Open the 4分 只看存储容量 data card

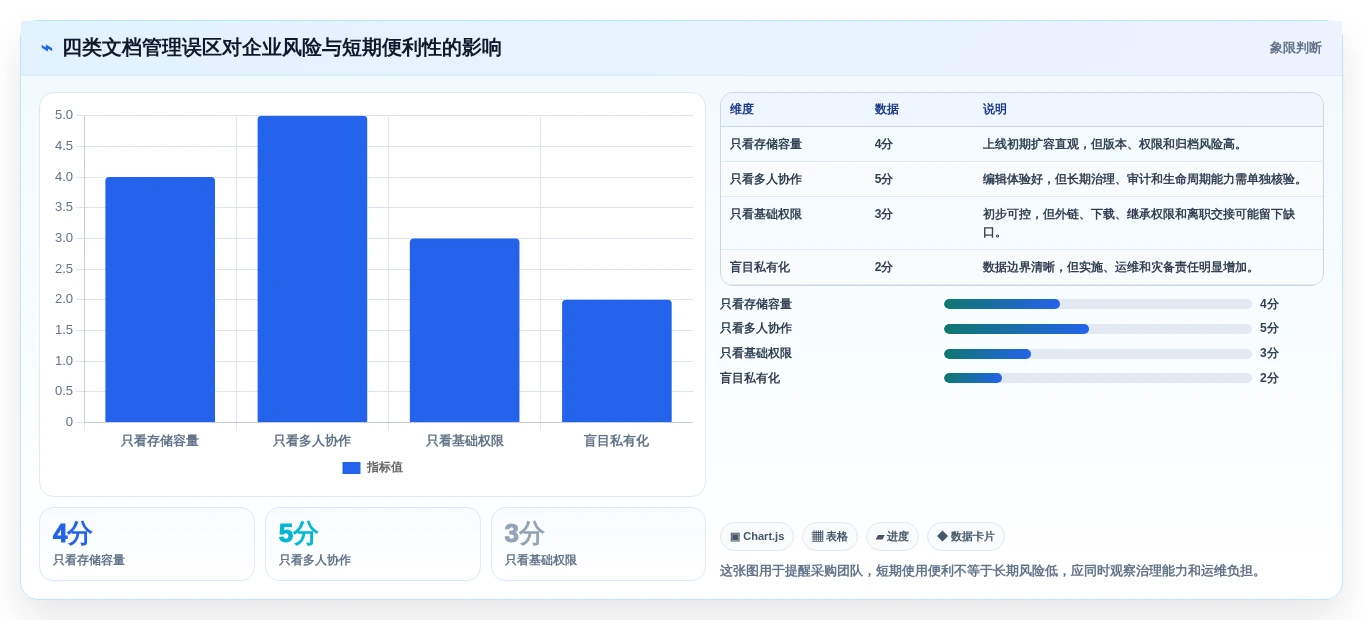click(147, 544)
